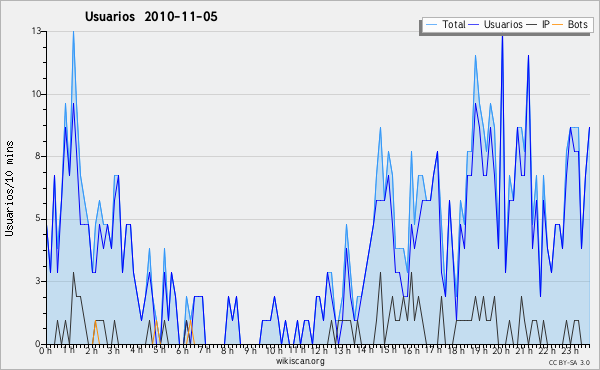Click the 'wikiscan.org' caption

point(300,361)
